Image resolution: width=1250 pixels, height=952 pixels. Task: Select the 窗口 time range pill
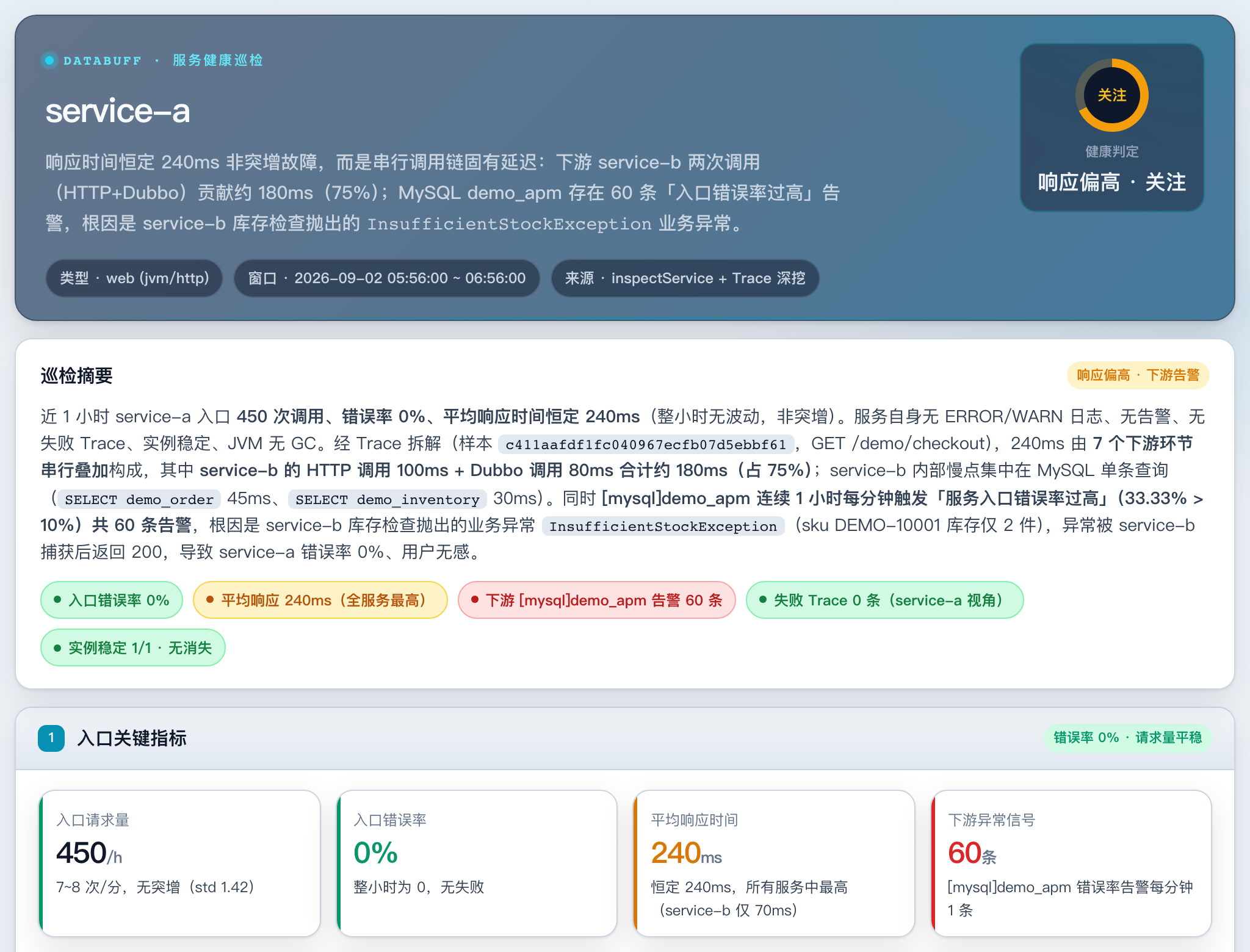coord(386,278)
